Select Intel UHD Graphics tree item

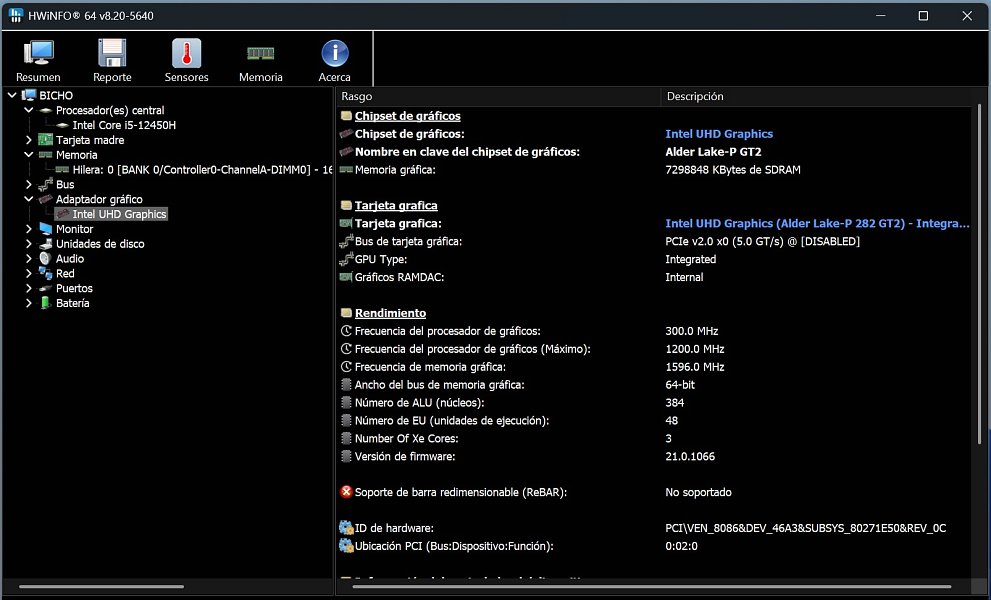[x=119, y=214]
